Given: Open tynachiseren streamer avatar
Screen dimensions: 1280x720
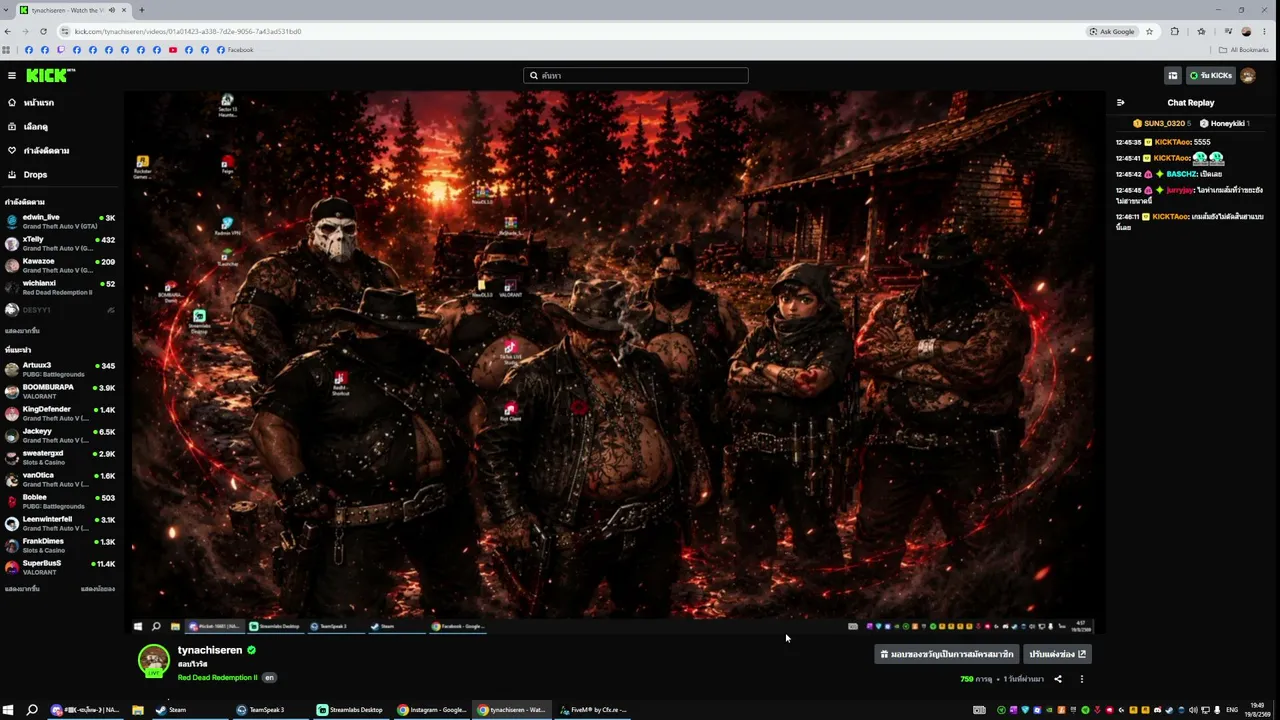Looking at the screenshot, I should pyautogui.click(x=153, y=661).
